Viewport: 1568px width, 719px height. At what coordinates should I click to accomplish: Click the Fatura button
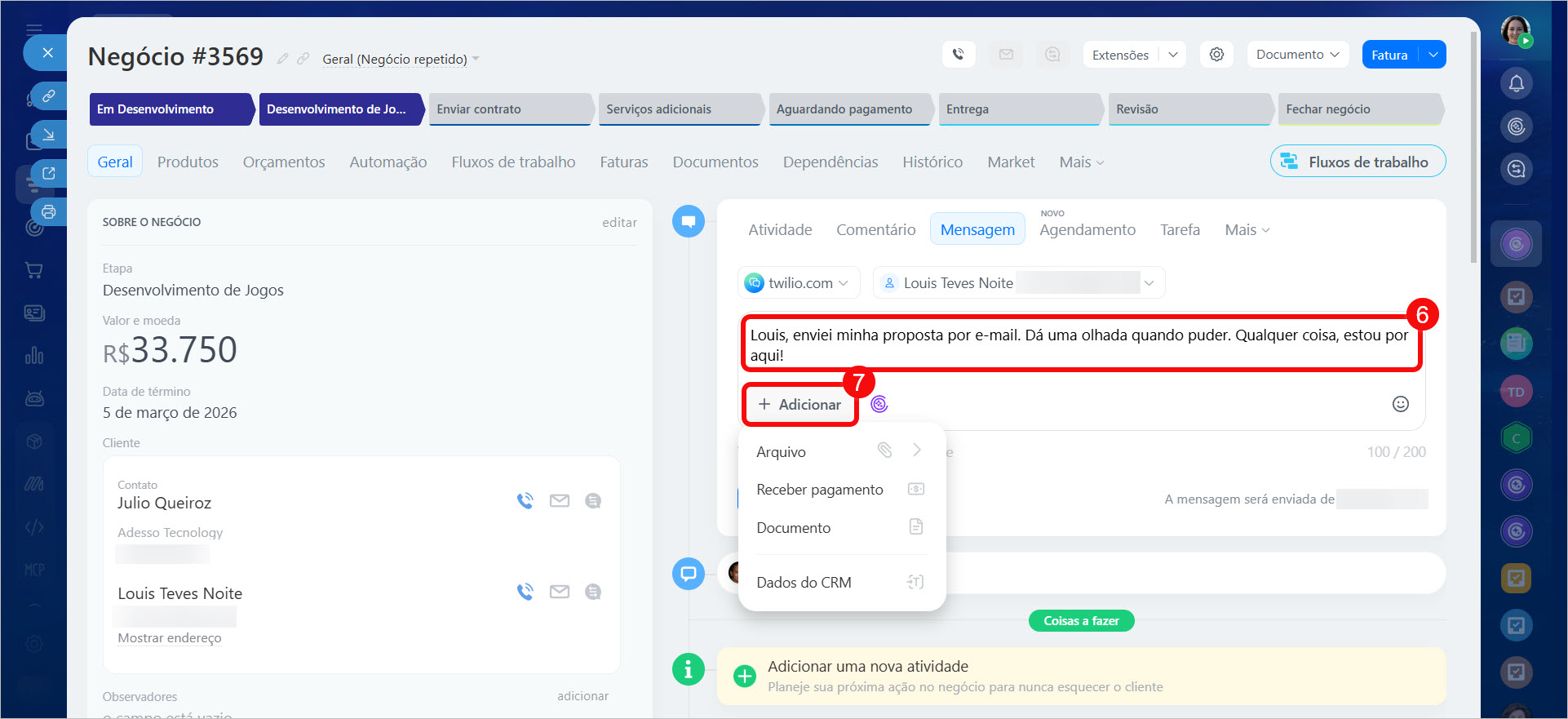coord(1389,55)
